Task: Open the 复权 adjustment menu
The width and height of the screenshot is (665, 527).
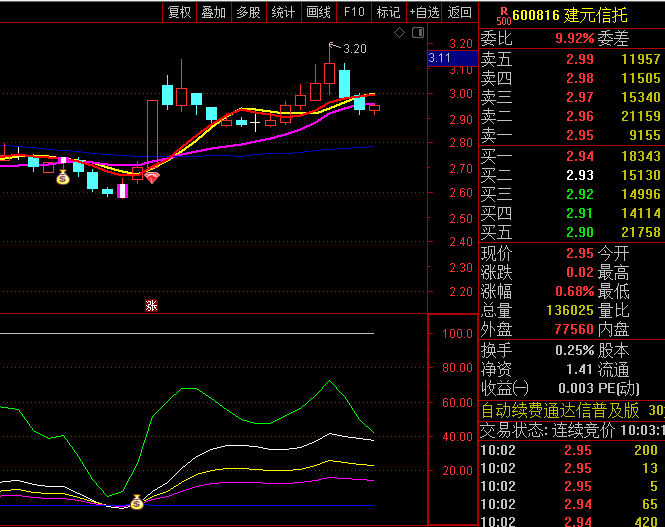Action: (x=179, y=12)
